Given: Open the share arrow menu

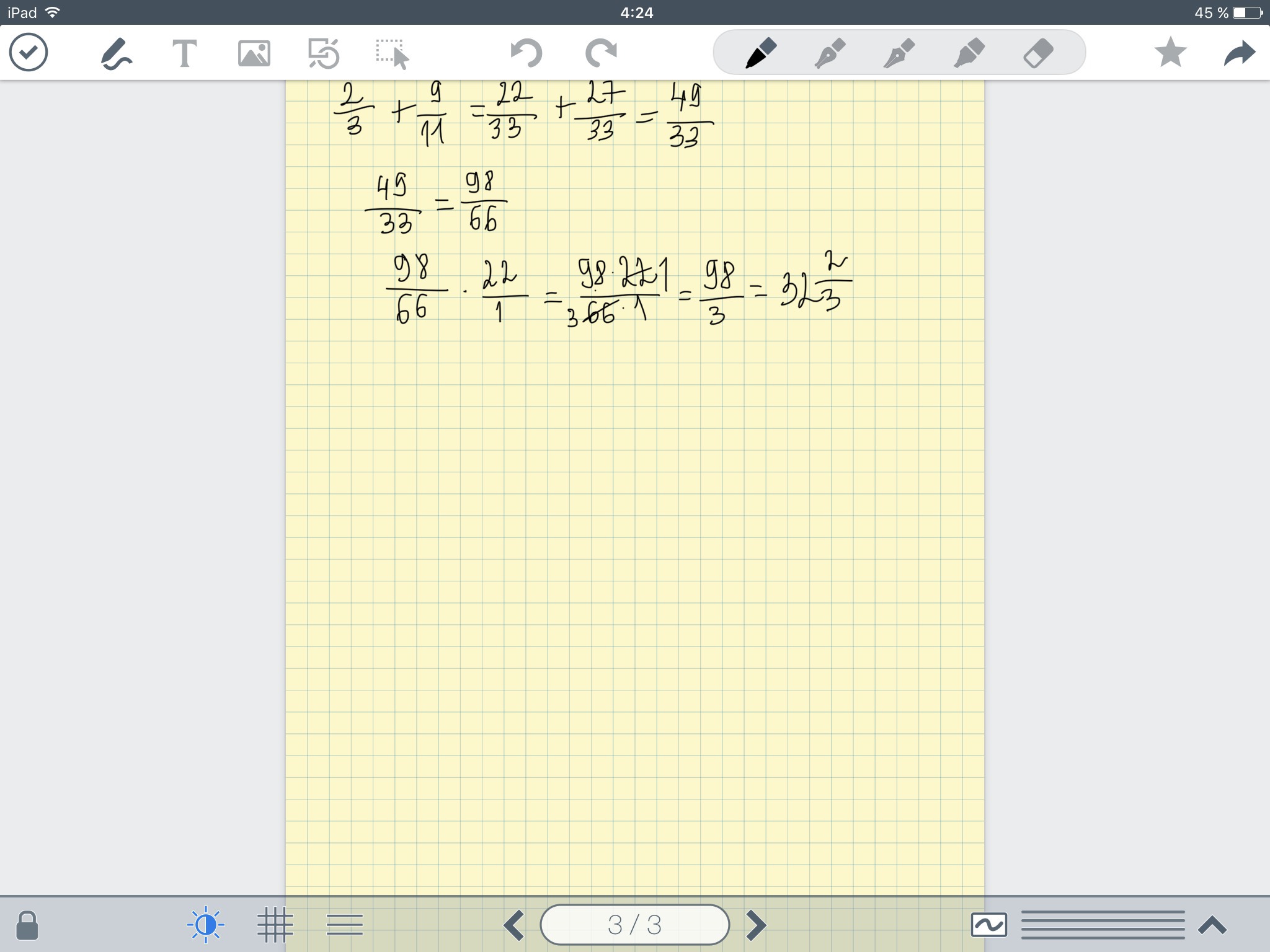Looking at the screenshot, I should click(1240, 53).
